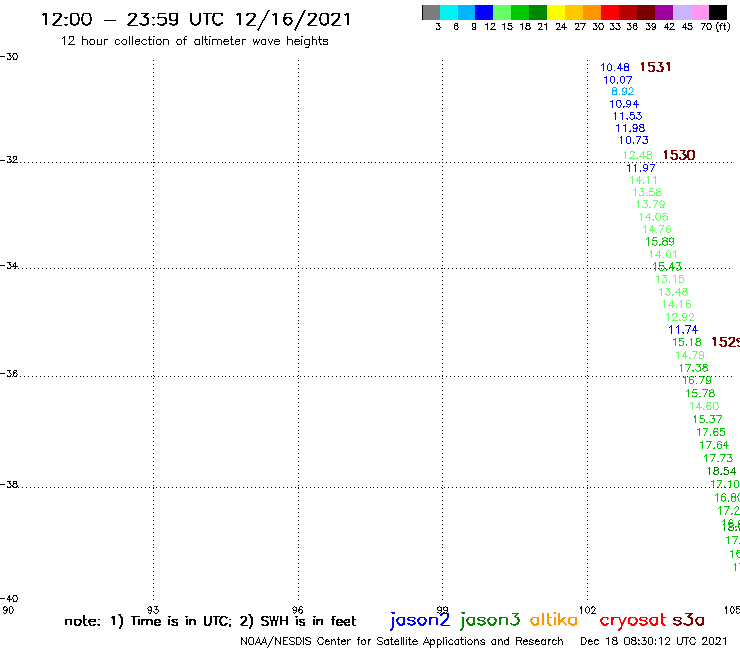740x650 pixels.
Task: Click the pink swatch in the color scale
Action: tap(700, 12)
